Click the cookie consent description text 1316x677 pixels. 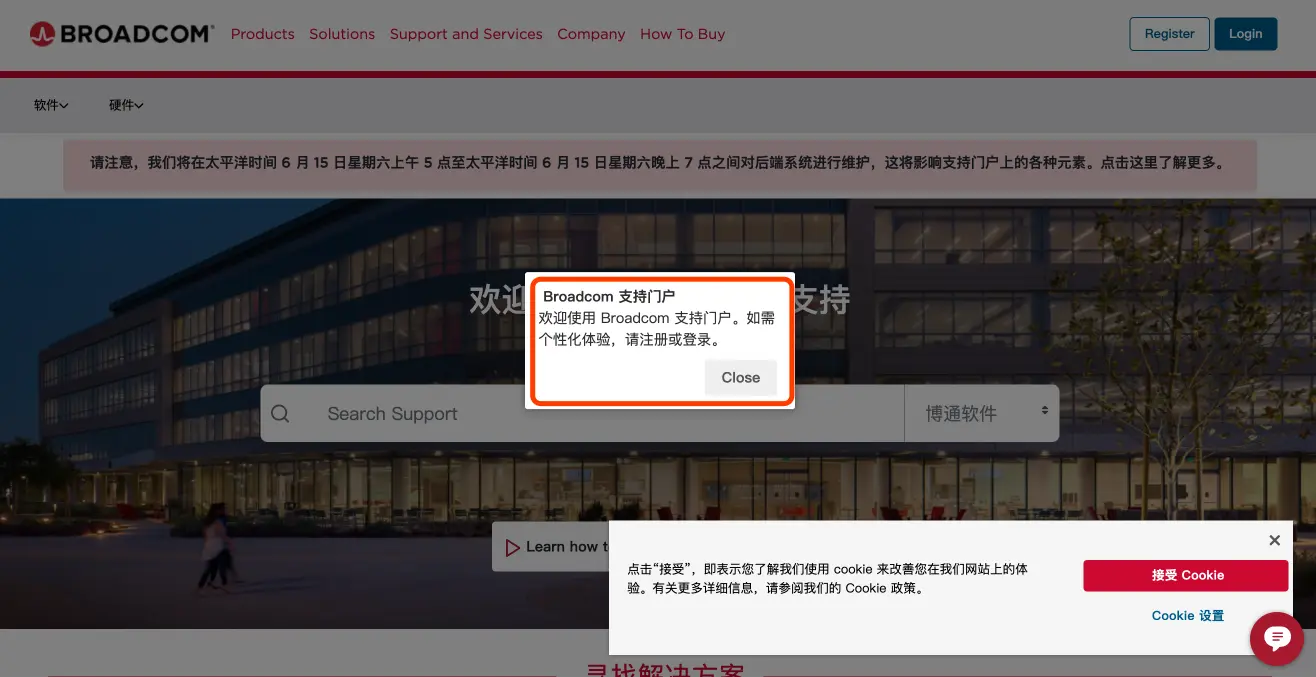click(827, 578)
